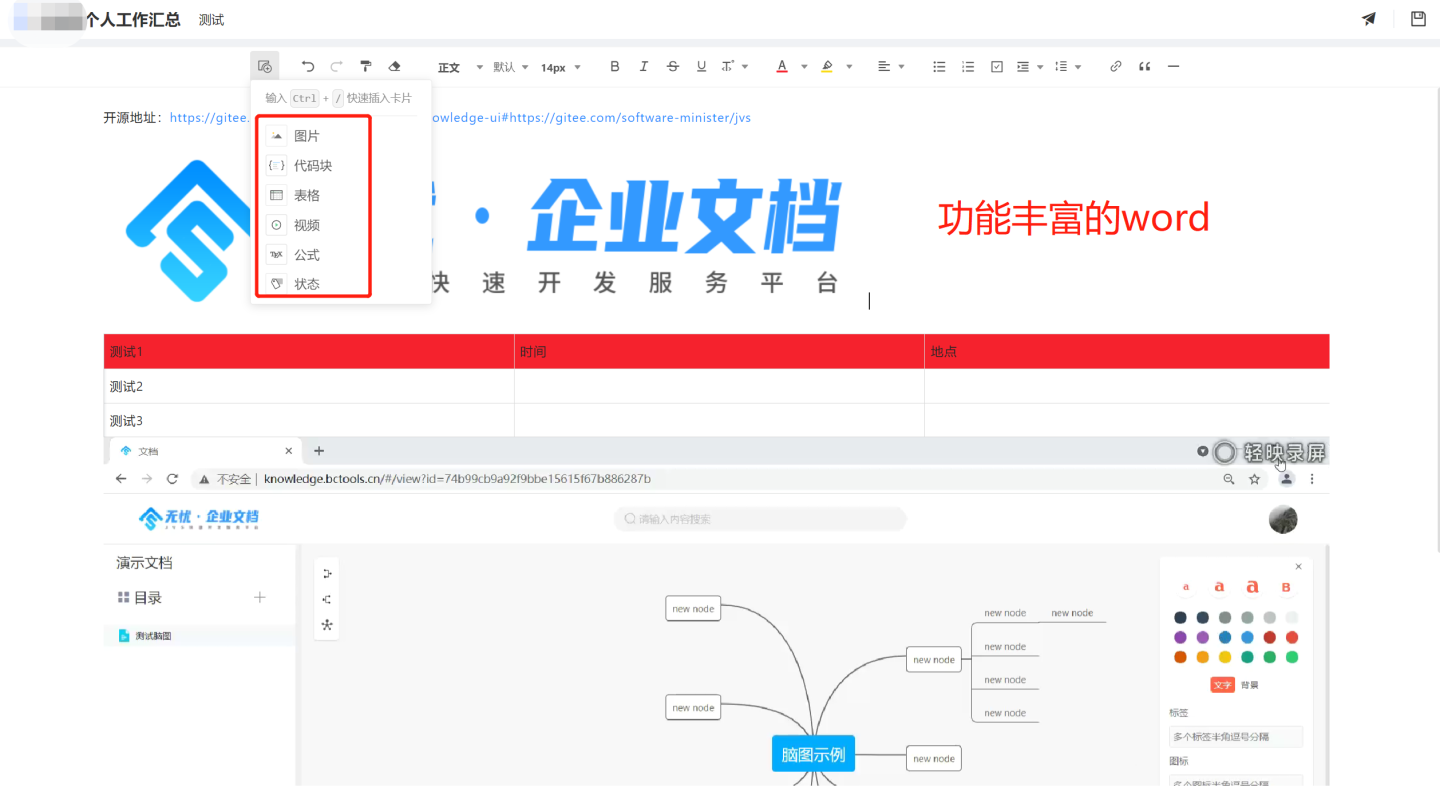The image size is (1440, 788).
Task: Choose 视频 from the insert menu
Action: [x=341, y=225]
